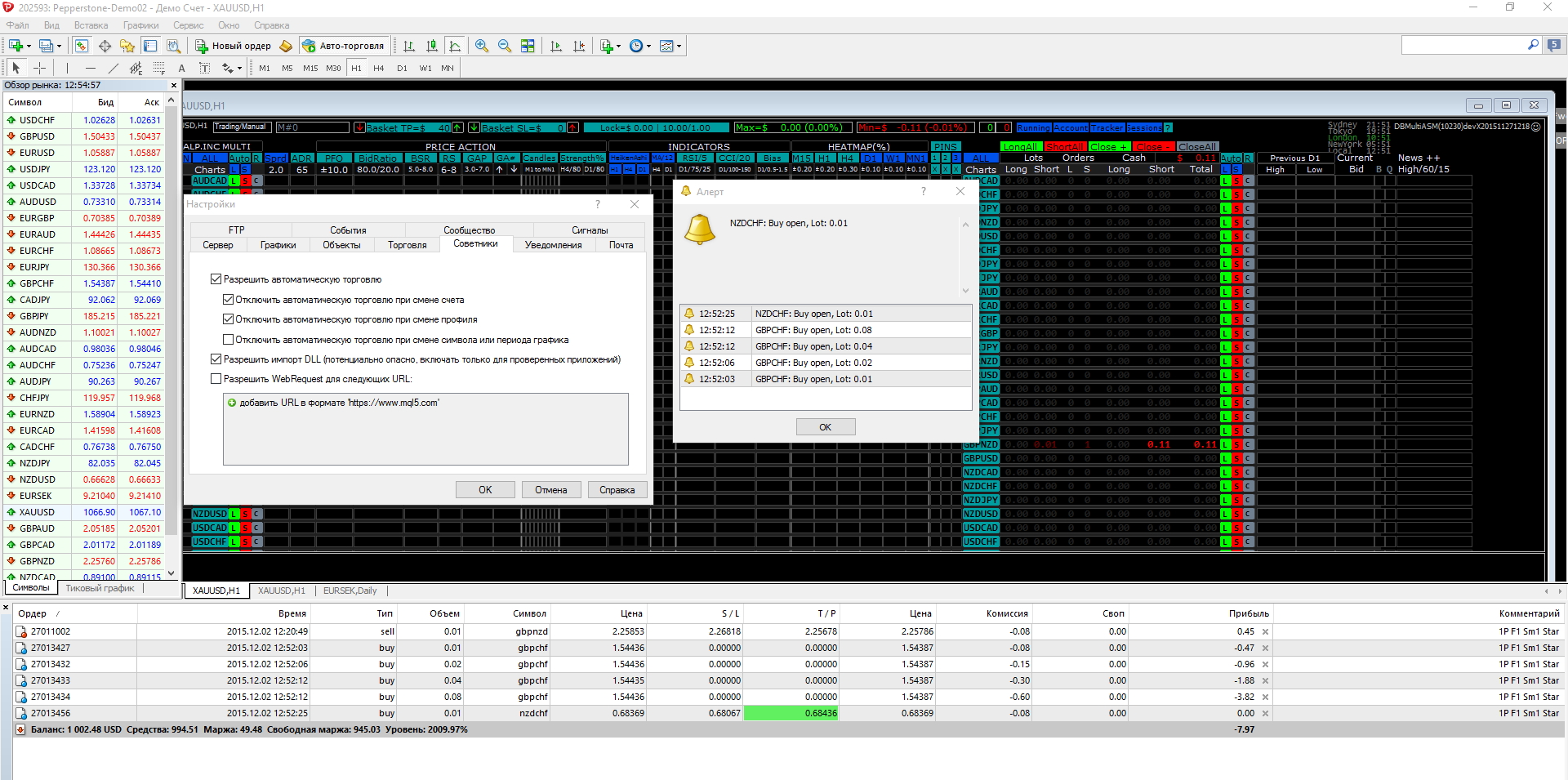
Task: Select the text label tool A
Action: (x=181, y=68)
